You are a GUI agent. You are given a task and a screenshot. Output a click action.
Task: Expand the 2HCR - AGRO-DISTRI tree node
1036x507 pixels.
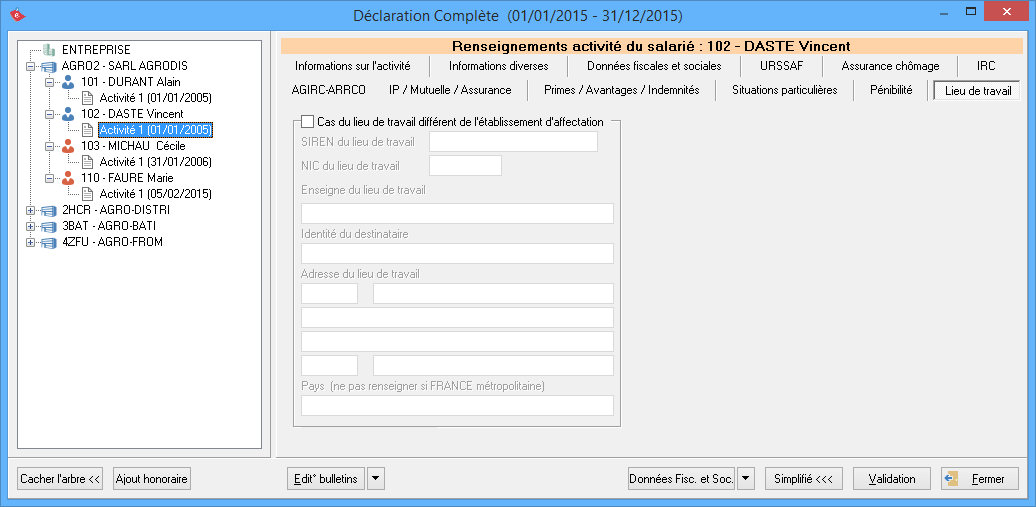click(31, 211)
